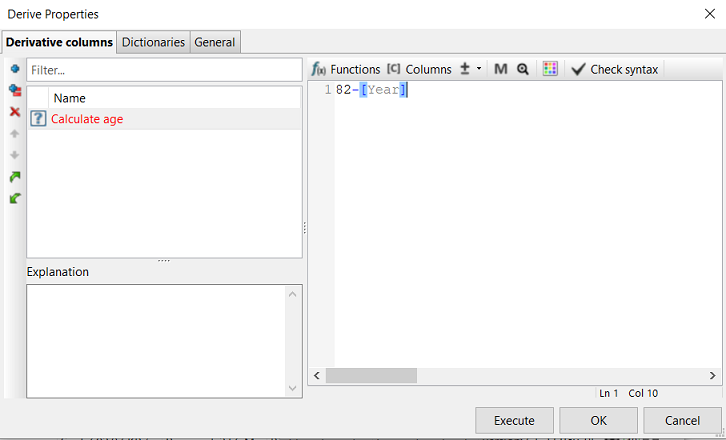Click the blue add derivative column icon
Screen dimensions: 726x440
(x=14, y=69)
